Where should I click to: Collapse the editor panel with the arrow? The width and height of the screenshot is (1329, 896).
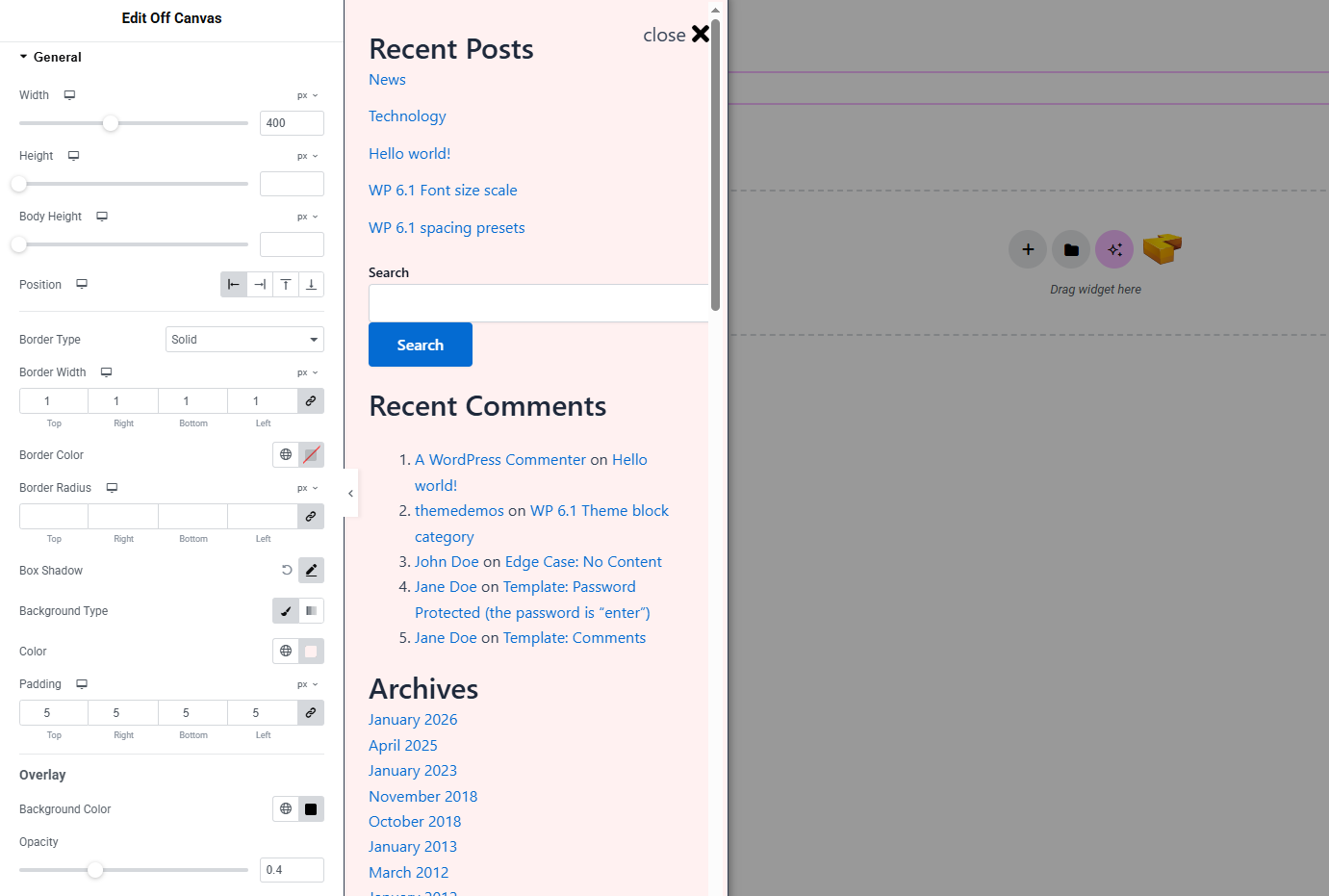pos(350,494)
